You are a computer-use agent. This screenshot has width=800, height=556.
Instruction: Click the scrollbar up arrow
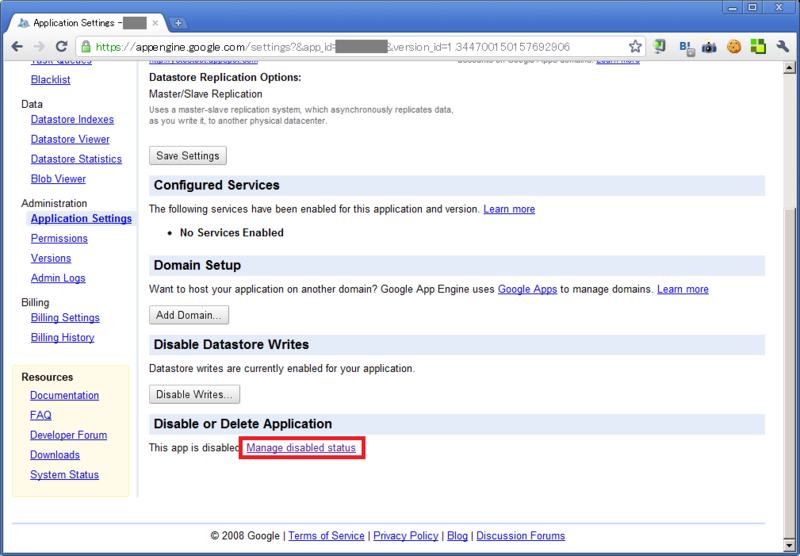pos(789,67)
